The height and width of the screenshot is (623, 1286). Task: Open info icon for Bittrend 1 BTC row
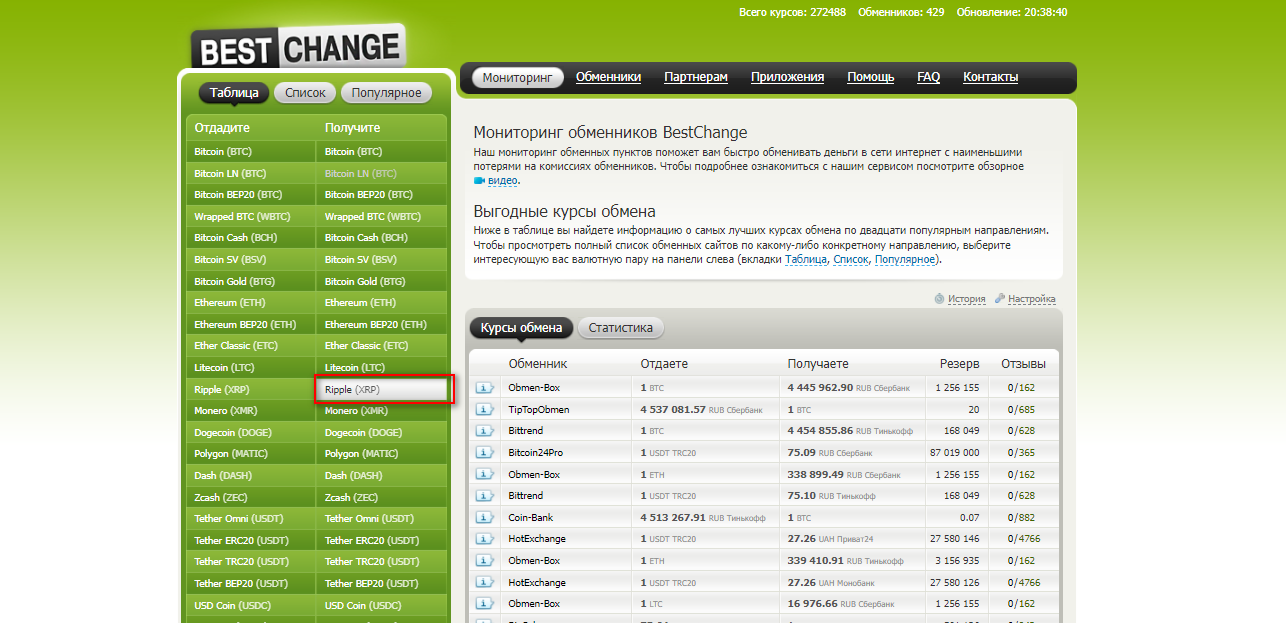pyautogui.click(x=485, y=431)
